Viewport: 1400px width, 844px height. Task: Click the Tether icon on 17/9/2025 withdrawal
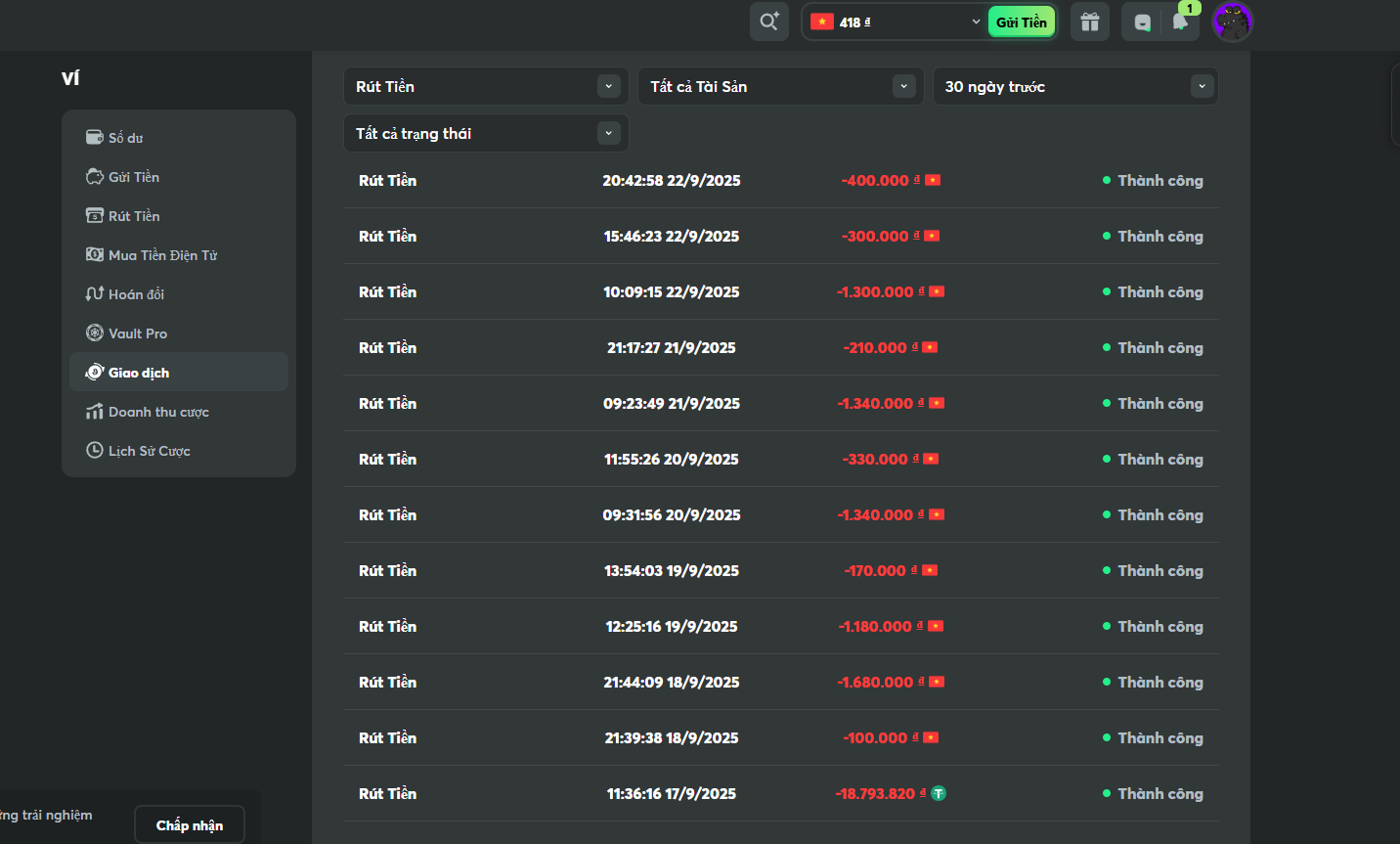[939, 793]
